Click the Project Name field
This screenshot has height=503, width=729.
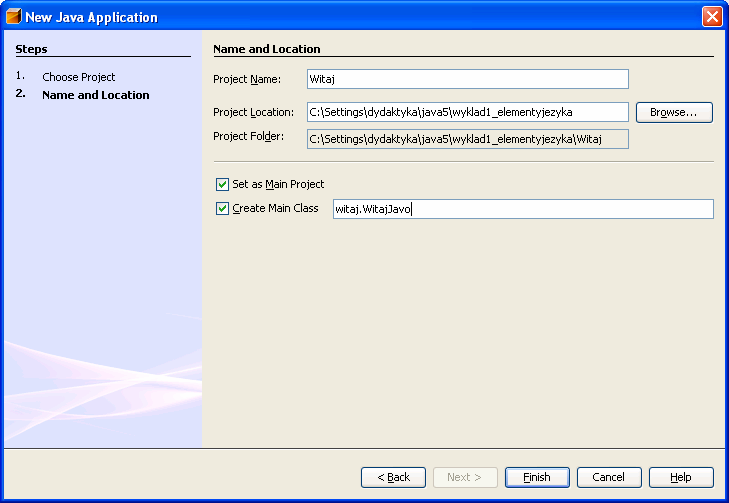pos(468,79)
